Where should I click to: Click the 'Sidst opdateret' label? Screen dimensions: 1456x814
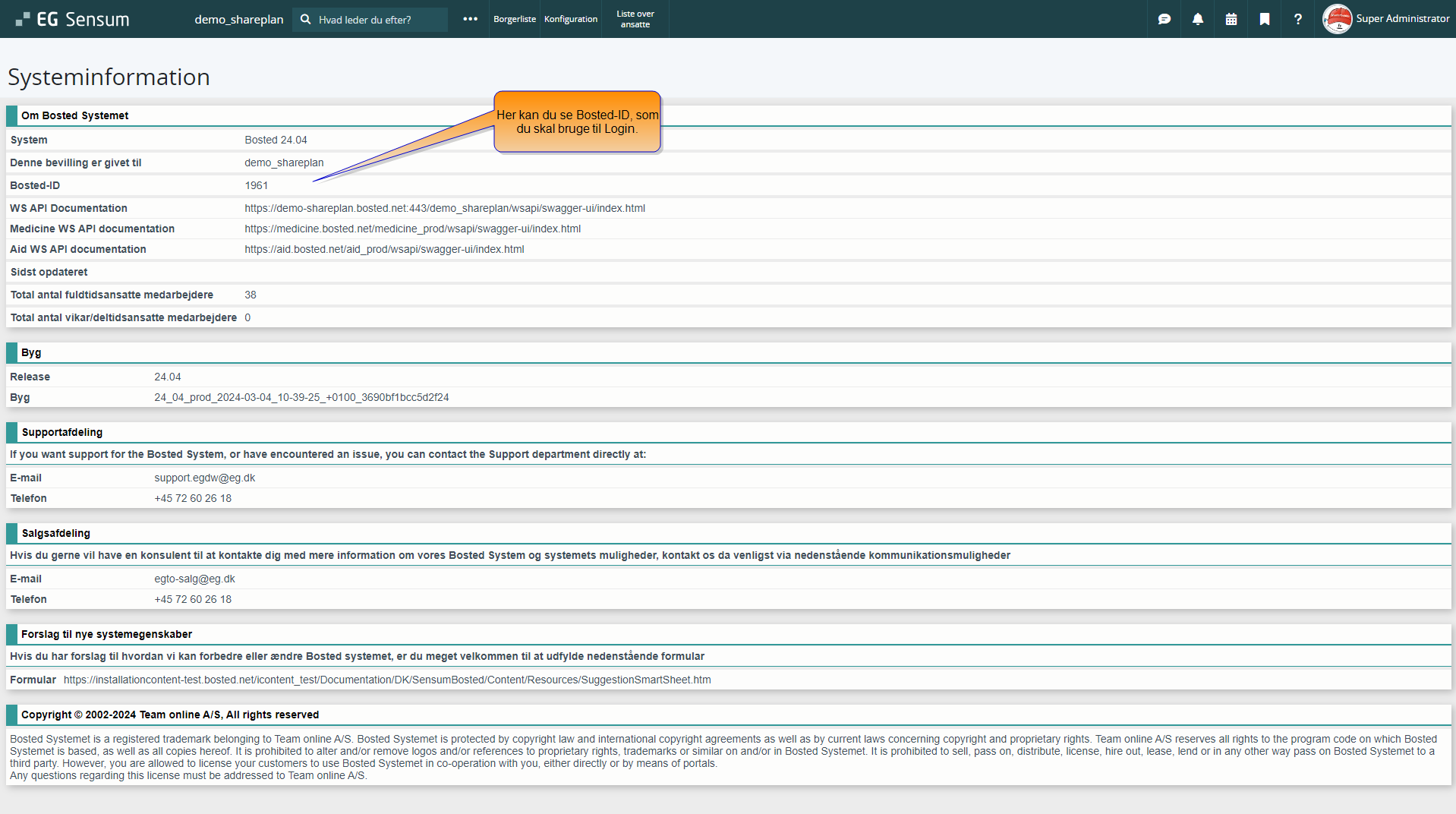pos(49,272)
